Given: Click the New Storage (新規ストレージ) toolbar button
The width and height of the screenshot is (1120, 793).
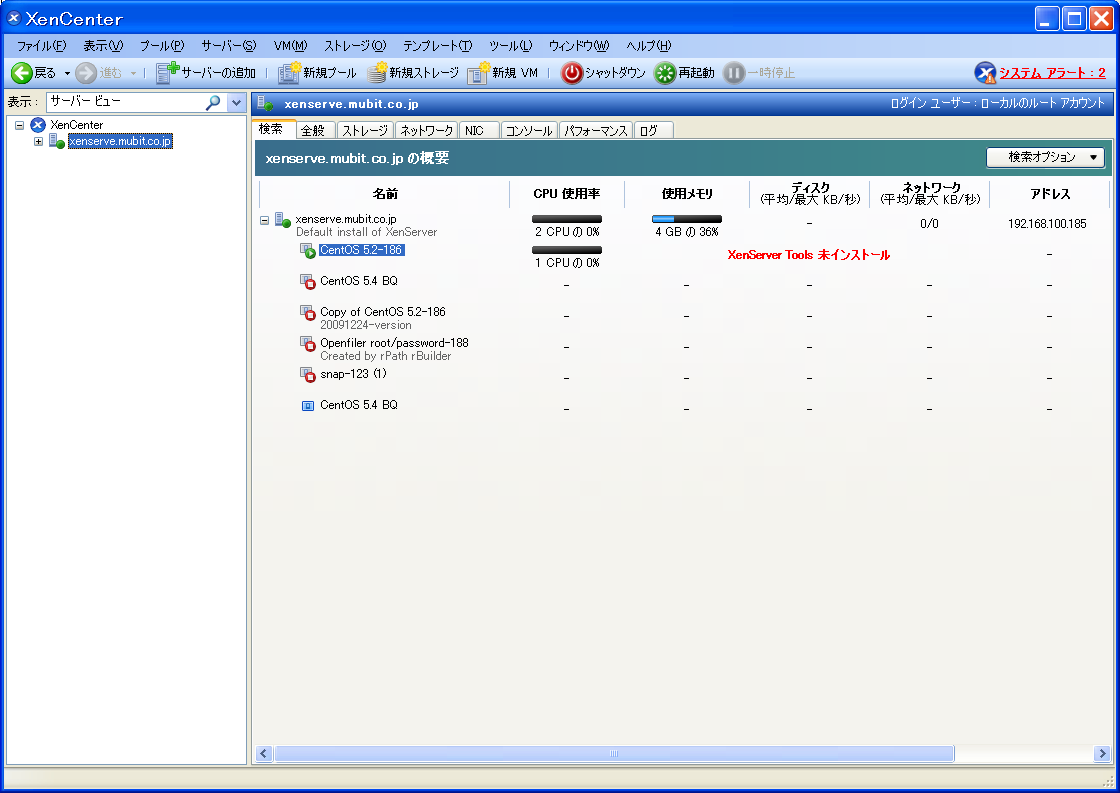Looking at the screenshot, I should point(413,73).
